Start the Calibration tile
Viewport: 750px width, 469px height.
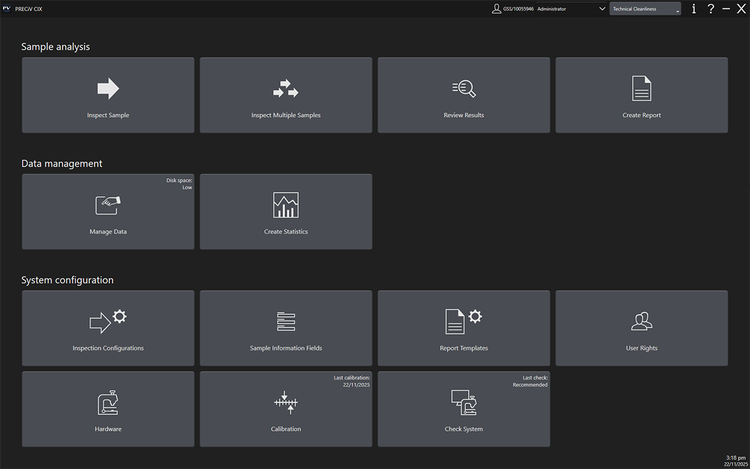[286, 409]
